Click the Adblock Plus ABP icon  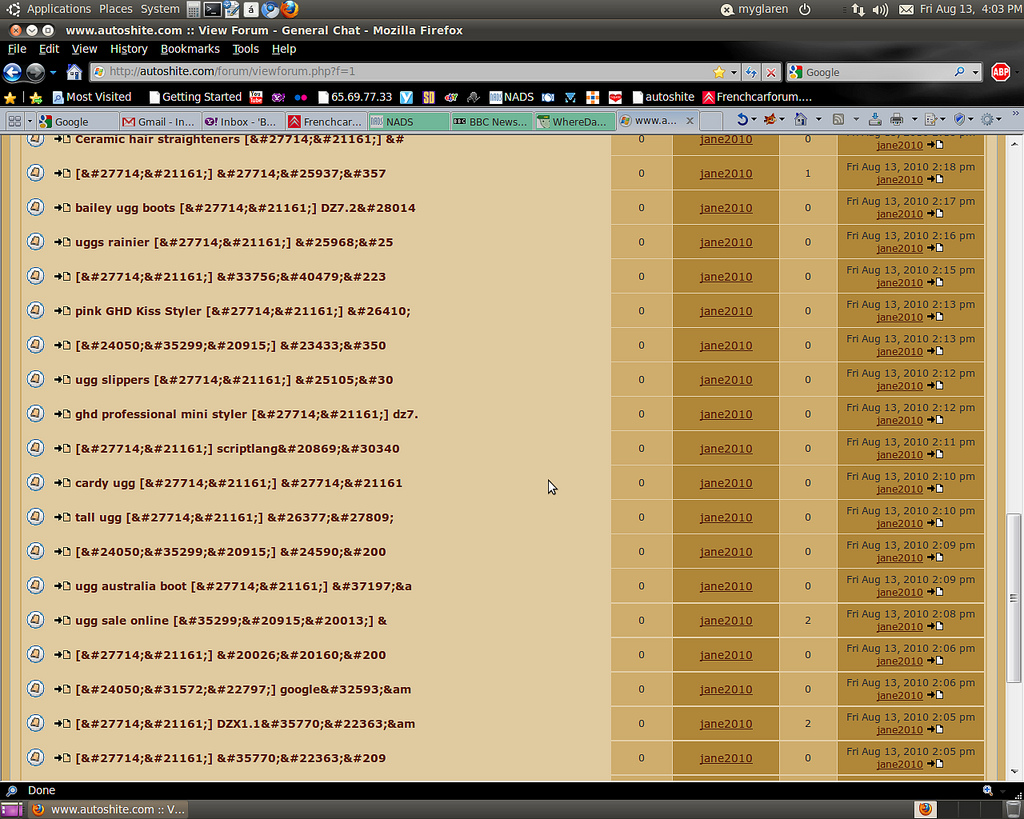(1000, 72)
